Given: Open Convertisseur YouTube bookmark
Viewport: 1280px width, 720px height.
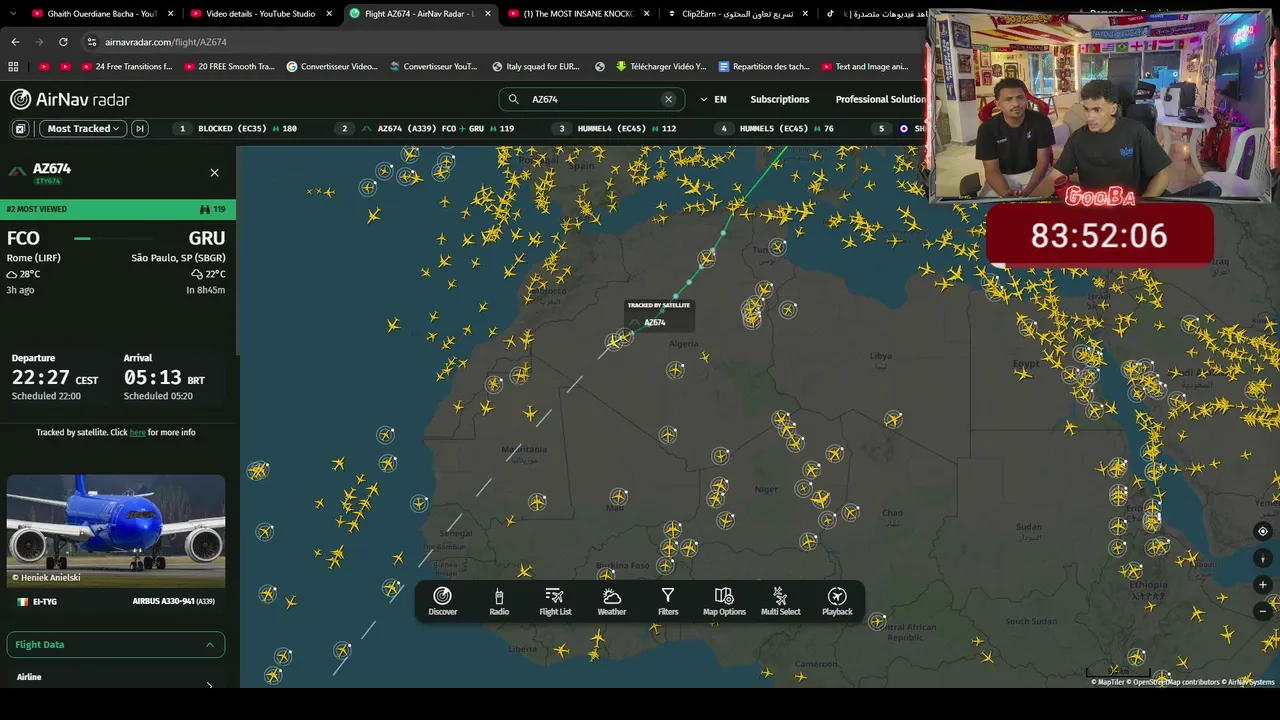Looking at the screenshot, I should click(x=434, y=67).
